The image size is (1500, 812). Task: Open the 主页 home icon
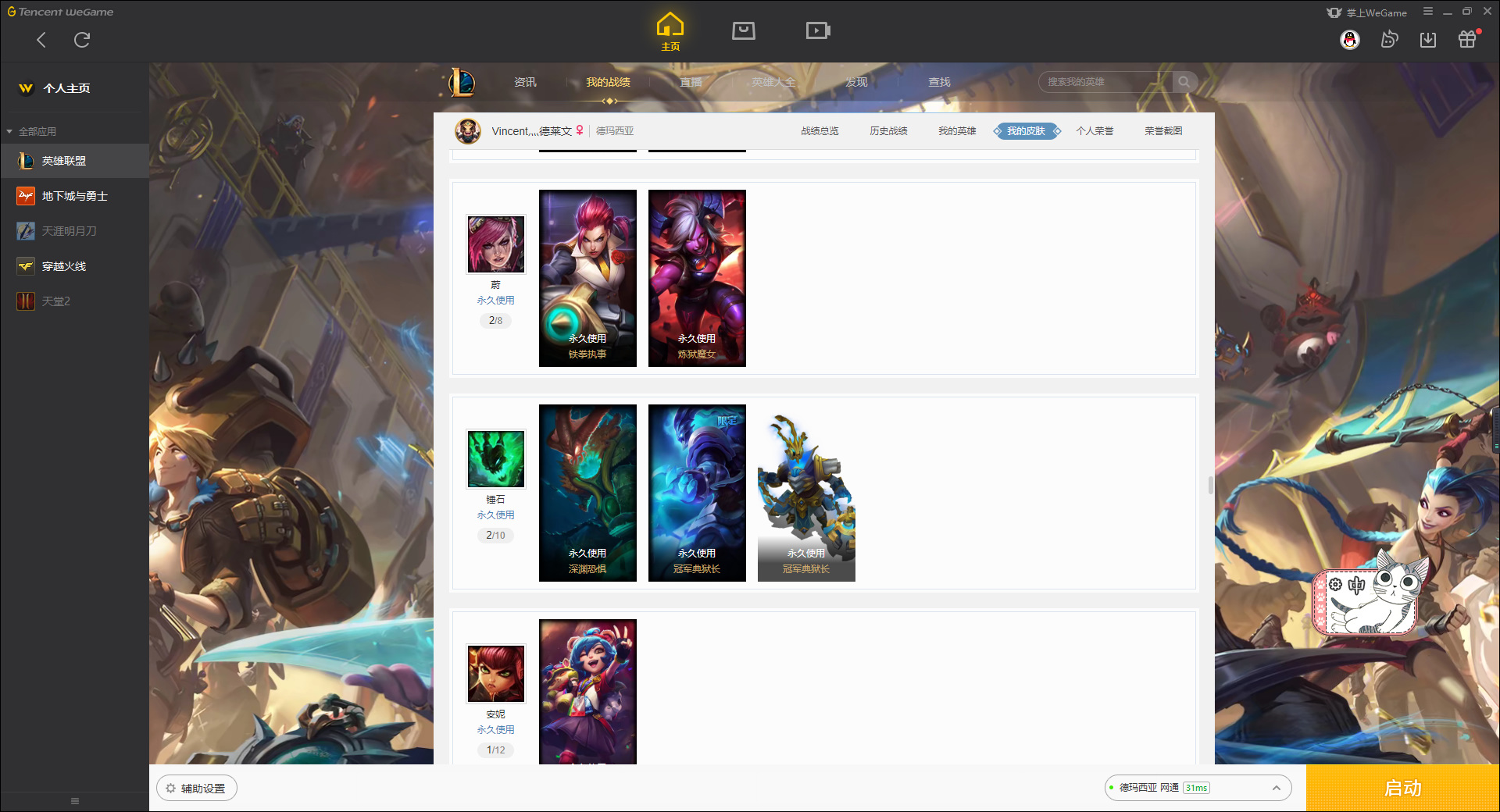point(670,31)
